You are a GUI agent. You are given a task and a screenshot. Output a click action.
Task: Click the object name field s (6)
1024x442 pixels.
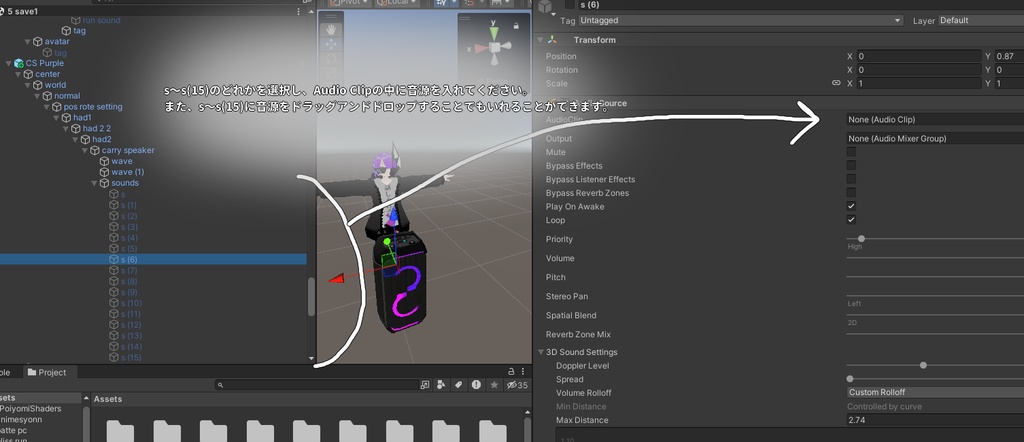point(800,5)
